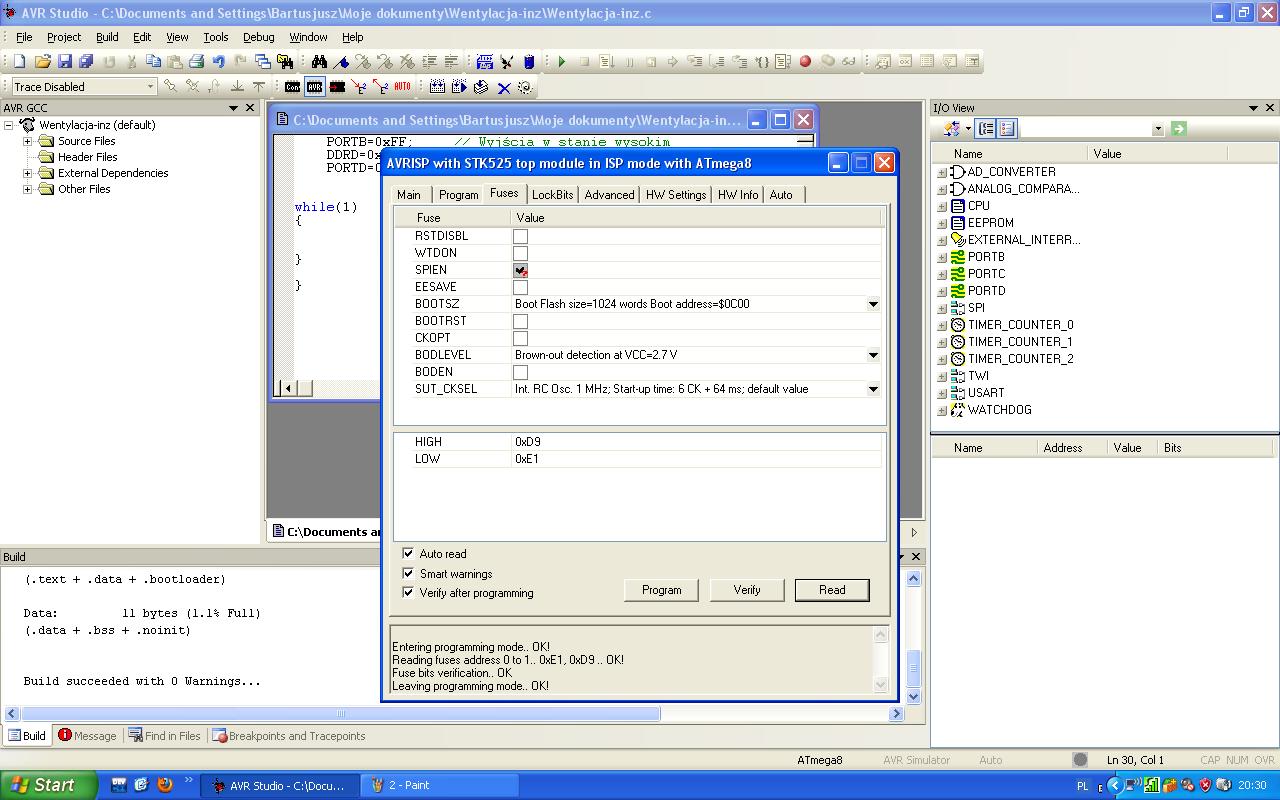
Task: Switch to Find in Files output tab
Action: (165, 735)
